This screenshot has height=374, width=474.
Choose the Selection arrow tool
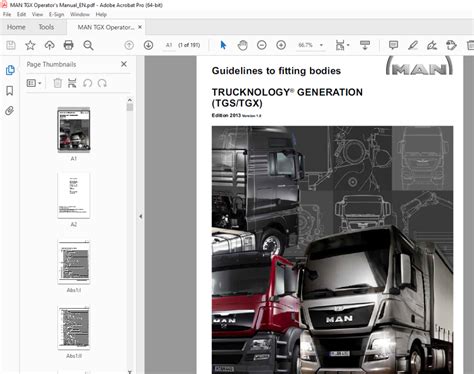(x=223, y=45)
